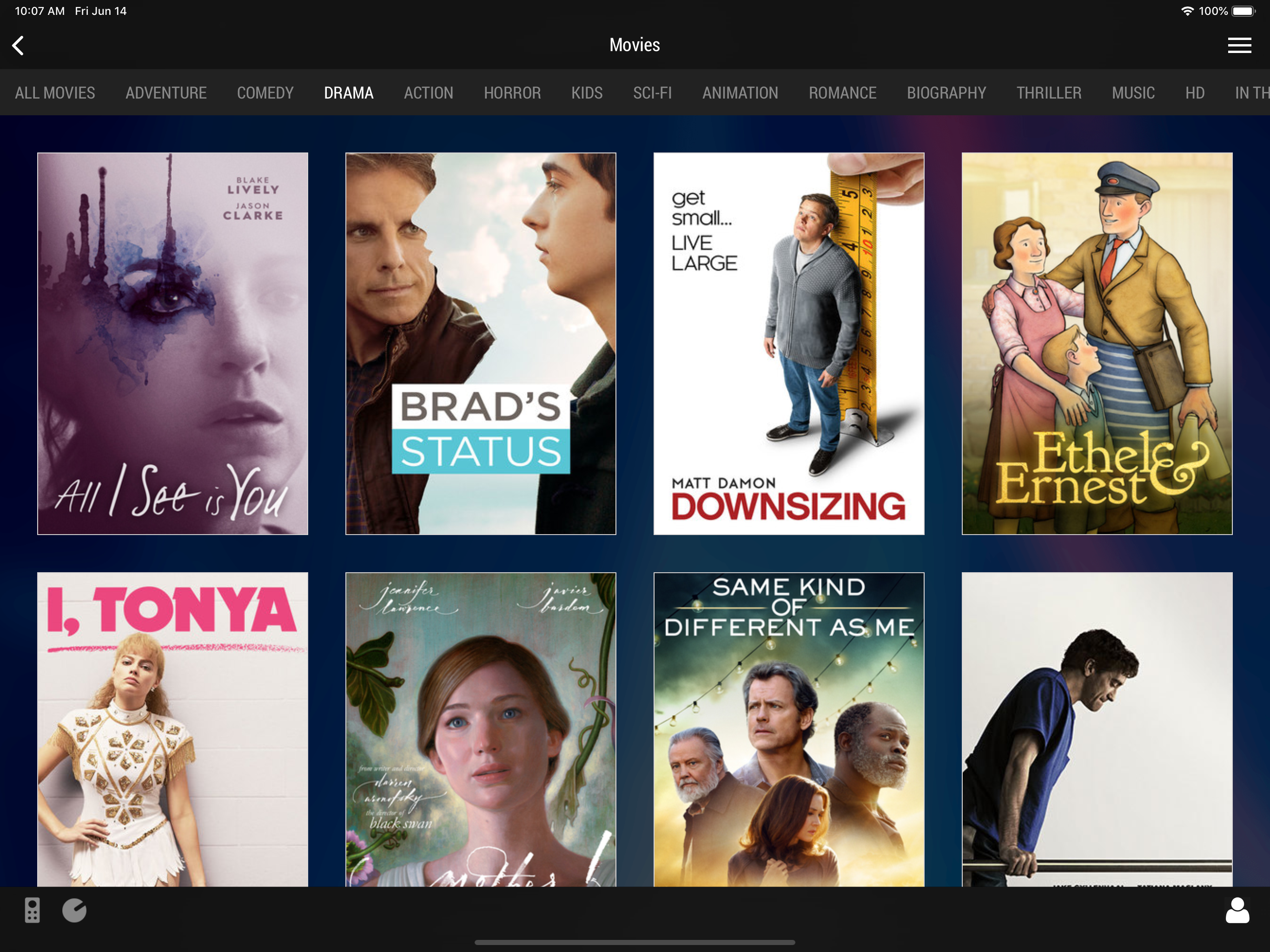Viewport: 1270px width, 952px height.
Task: Go back using the back arrow
Action: point(19,46)
